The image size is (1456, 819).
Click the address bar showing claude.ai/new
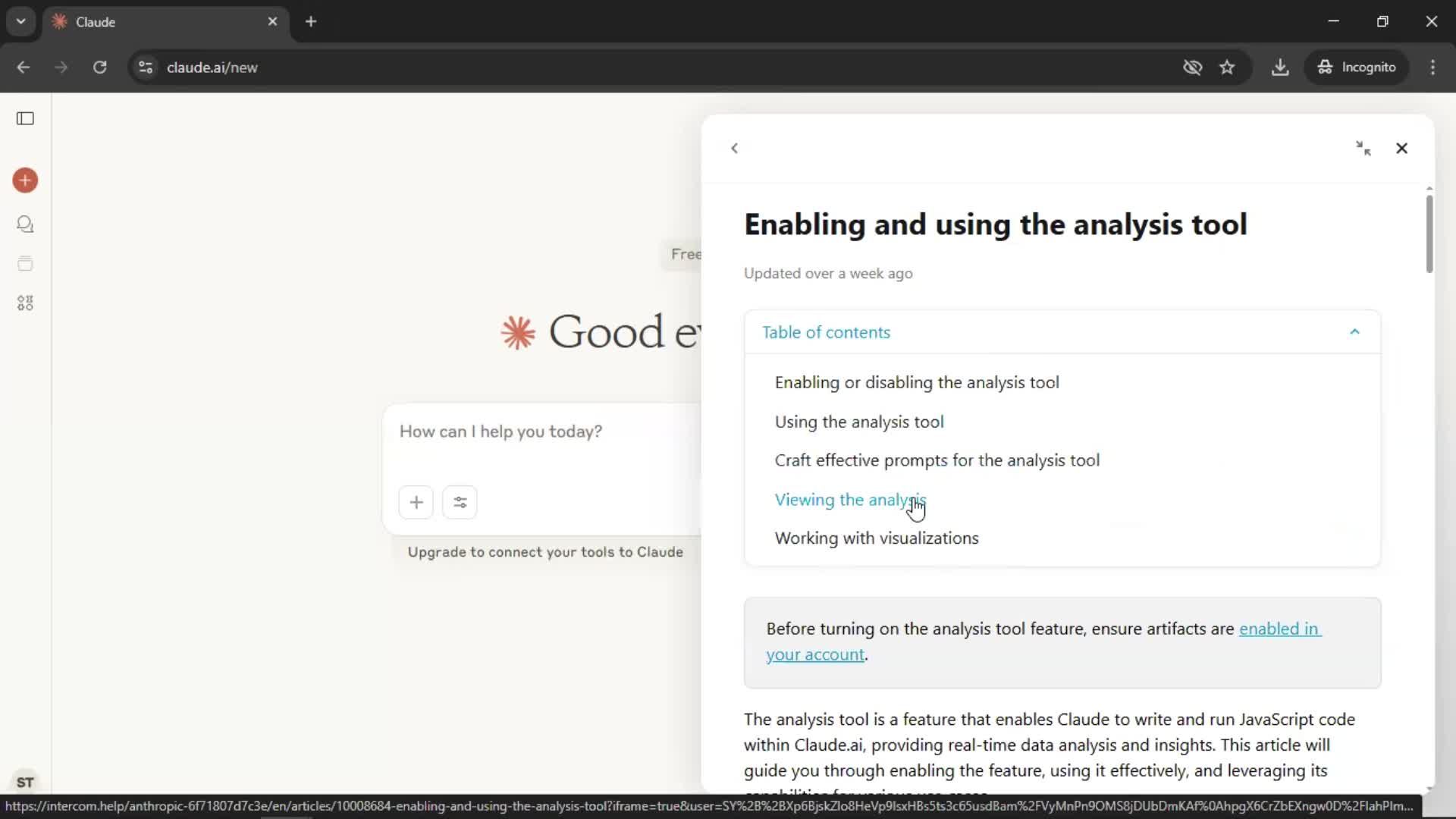pos(652,67)
